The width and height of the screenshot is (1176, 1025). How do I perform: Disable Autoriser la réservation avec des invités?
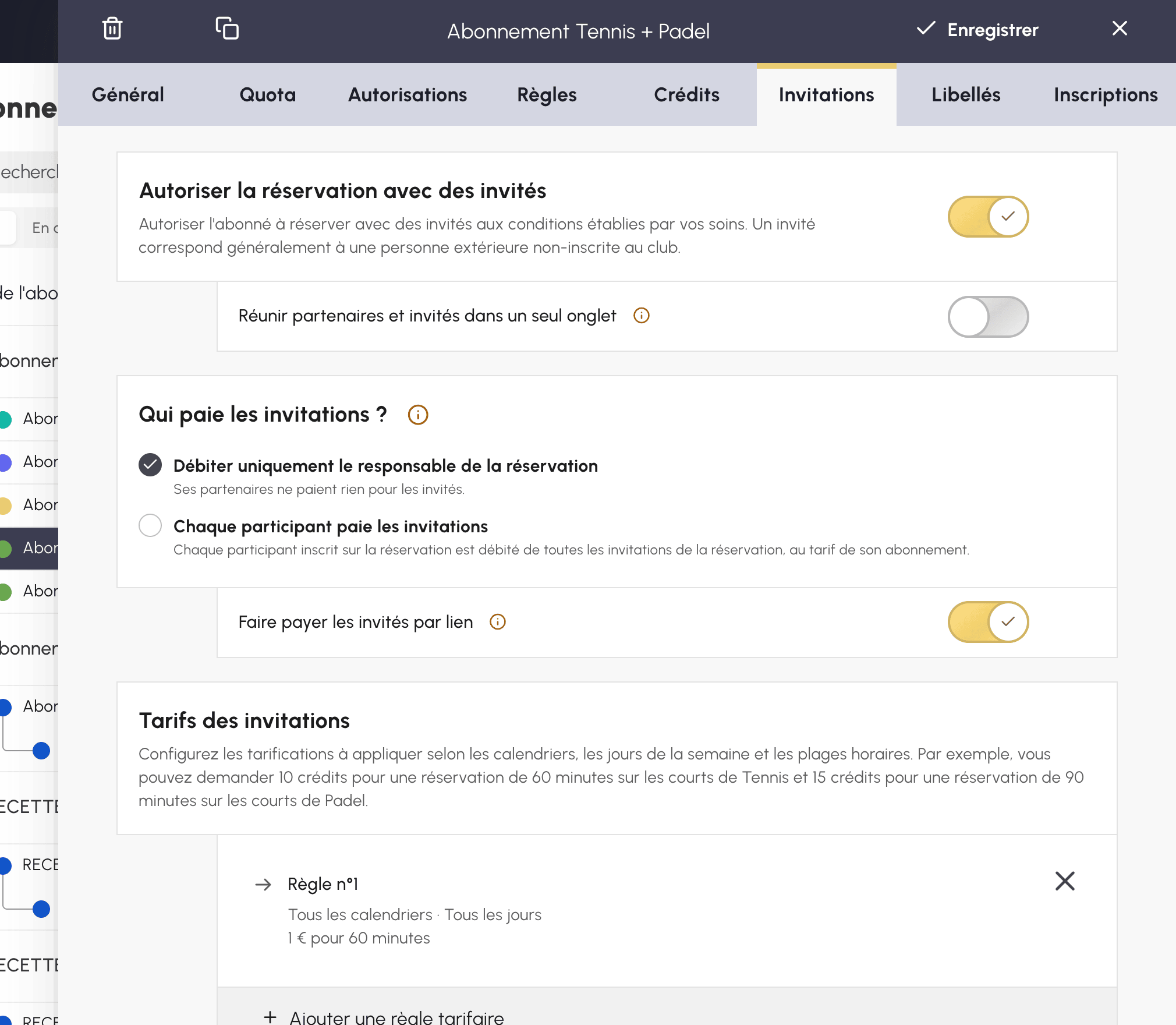tap(988, 217)
